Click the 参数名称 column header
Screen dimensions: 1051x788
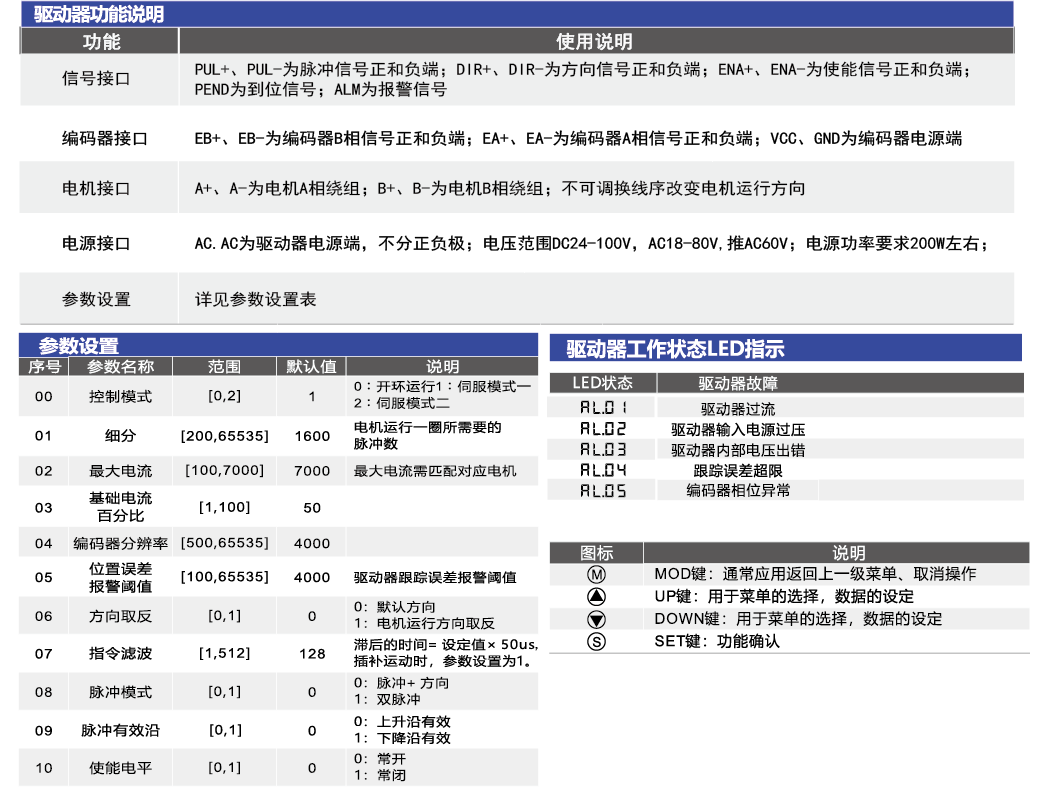click(x=121, y=367)
